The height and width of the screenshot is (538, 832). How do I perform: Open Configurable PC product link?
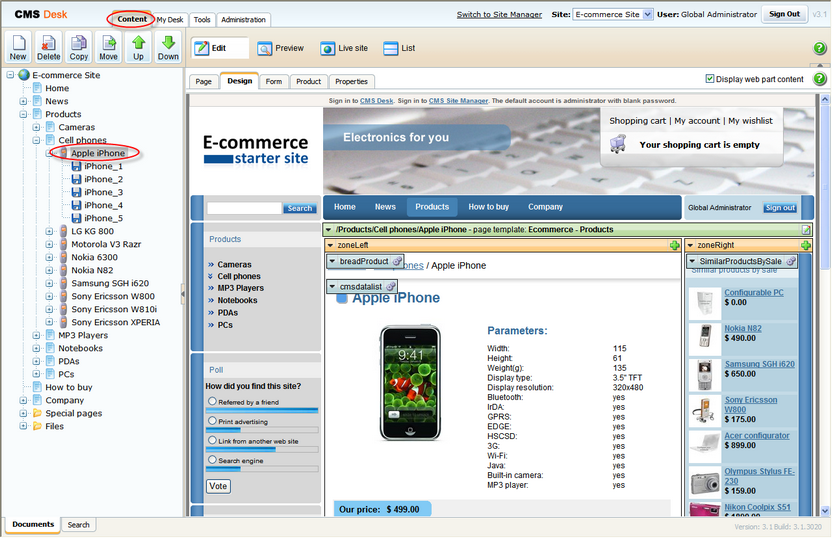(753, 292)
